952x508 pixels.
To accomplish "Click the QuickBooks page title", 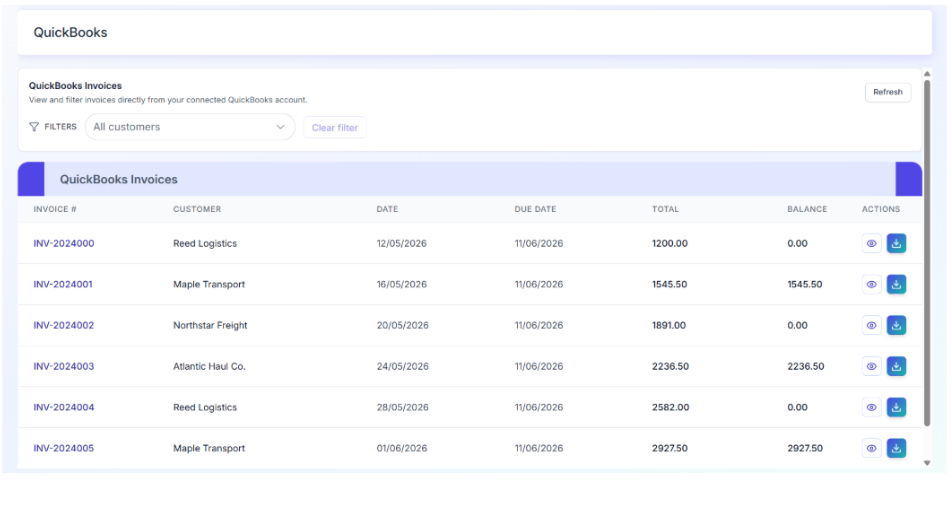I will (x=70, y=33).
